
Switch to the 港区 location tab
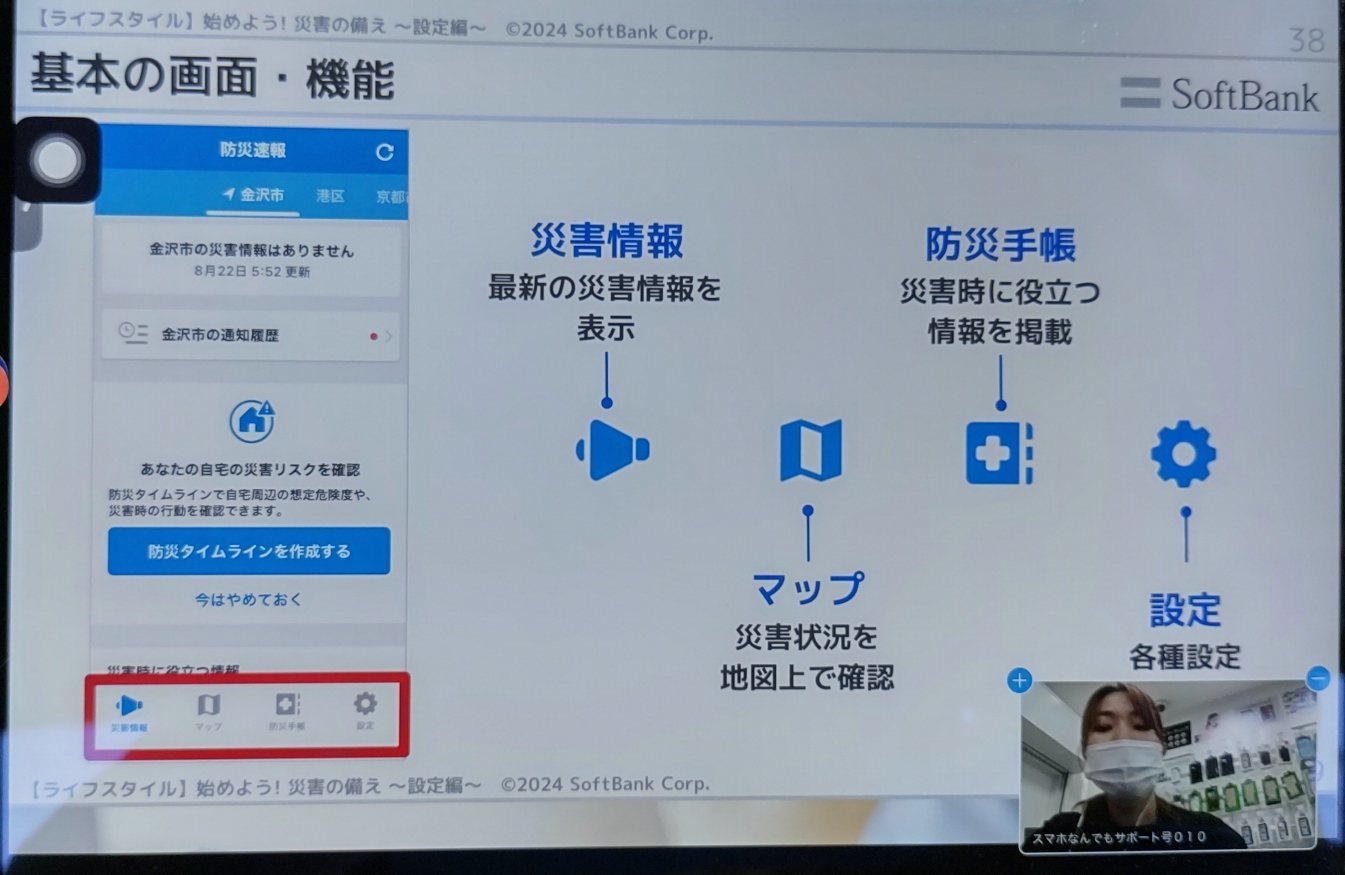[x=330, y=196]
